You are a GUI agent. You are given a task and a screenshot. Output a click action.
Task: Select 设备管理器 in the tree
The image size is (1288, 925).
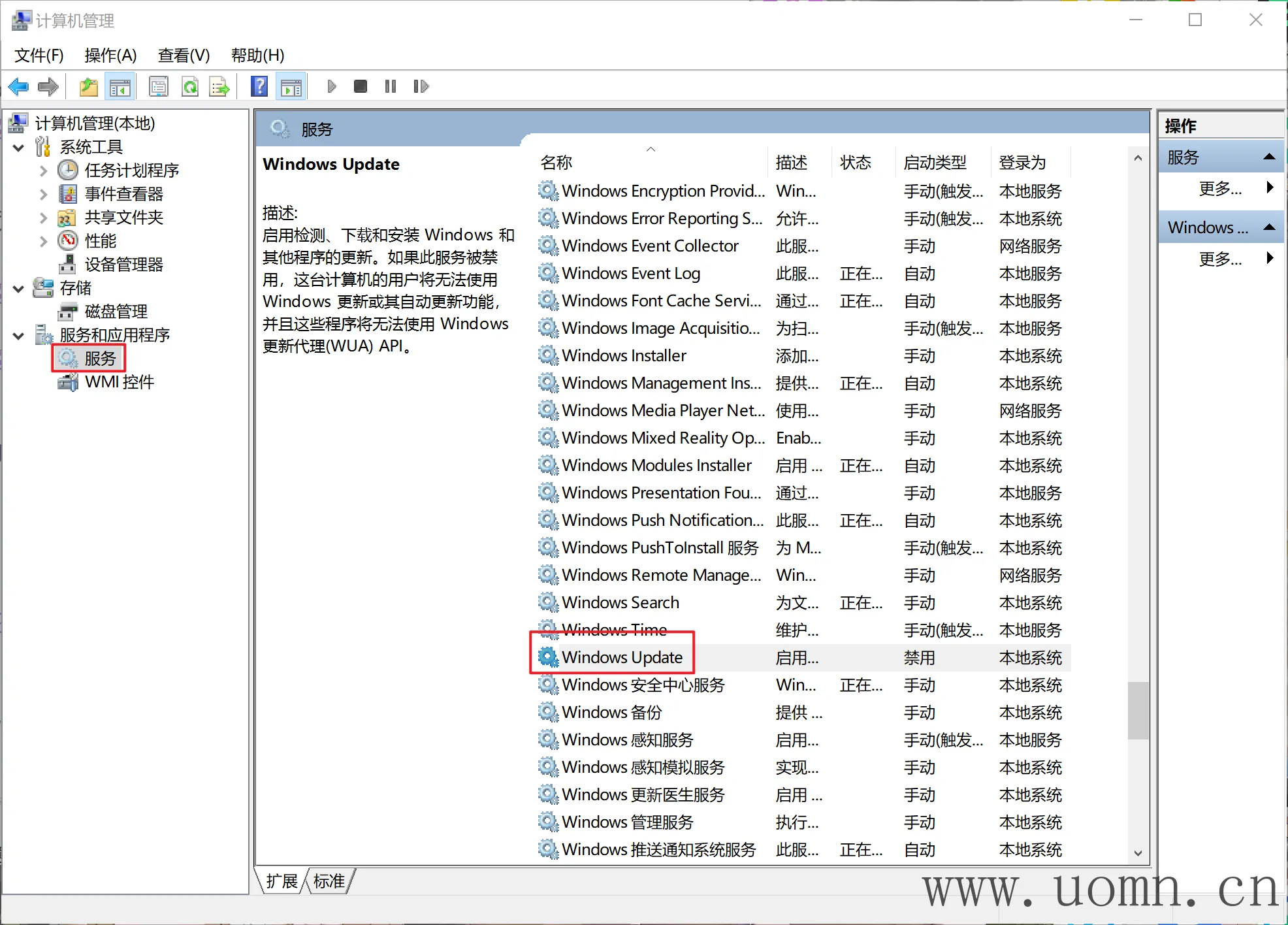pyautogui.click(x=123, y=265)
